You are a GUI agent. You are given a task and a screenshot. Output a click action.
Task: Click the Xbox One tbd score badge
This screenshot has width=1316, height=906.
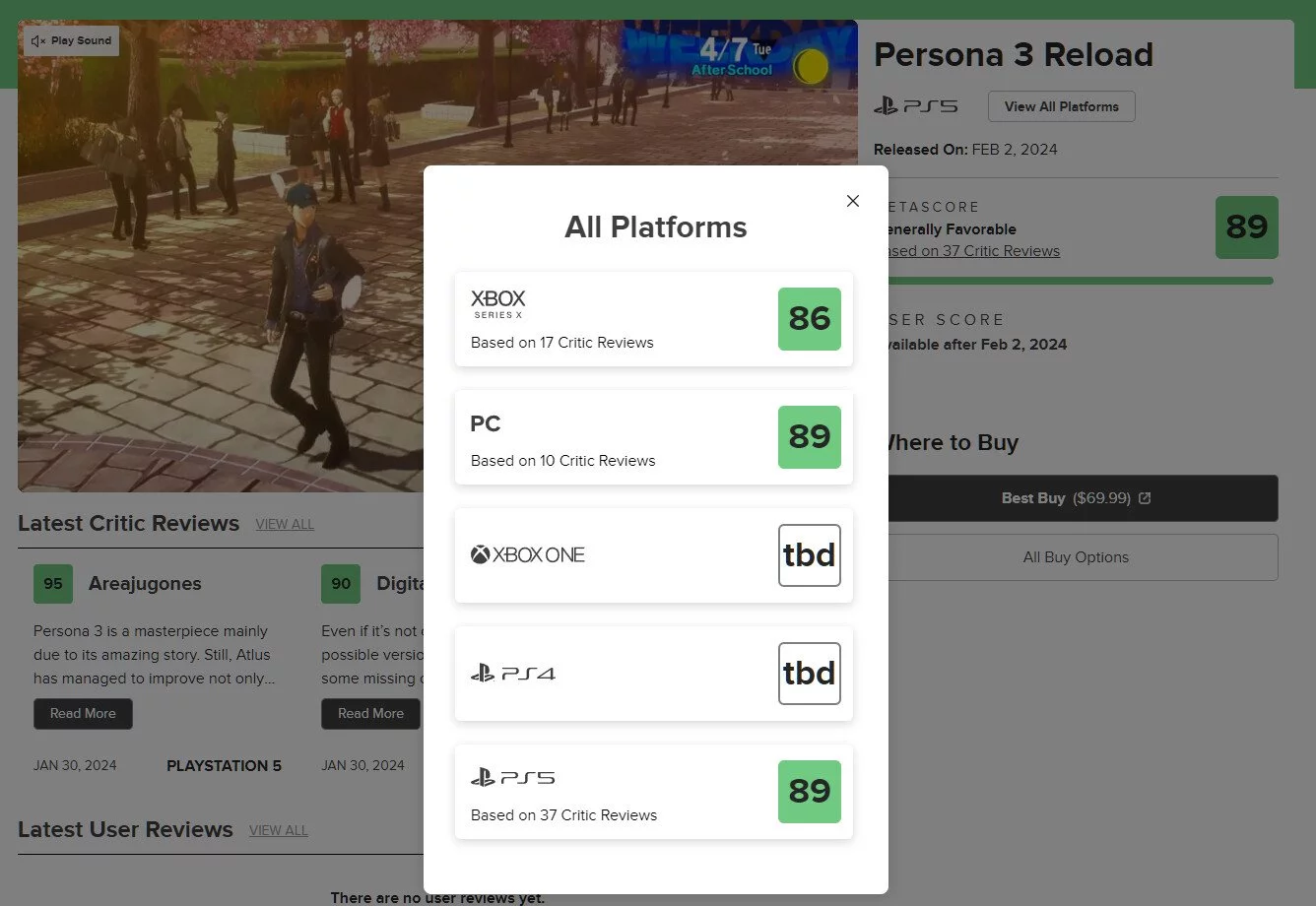coord(810,555)
